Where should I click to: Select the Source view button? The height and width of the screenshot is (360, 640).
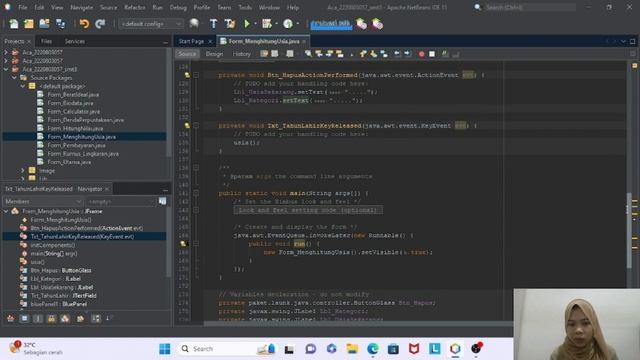pyautogui.click(x=187, y=54)
